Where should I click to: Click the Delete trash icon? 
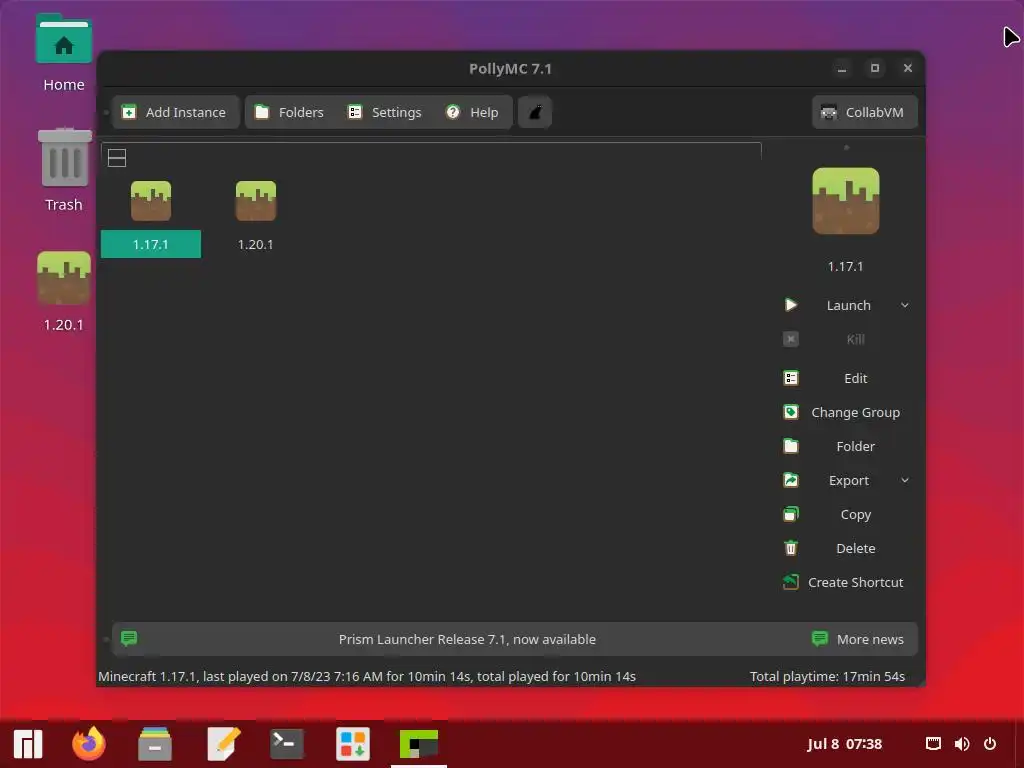click(x=791, y=548)
